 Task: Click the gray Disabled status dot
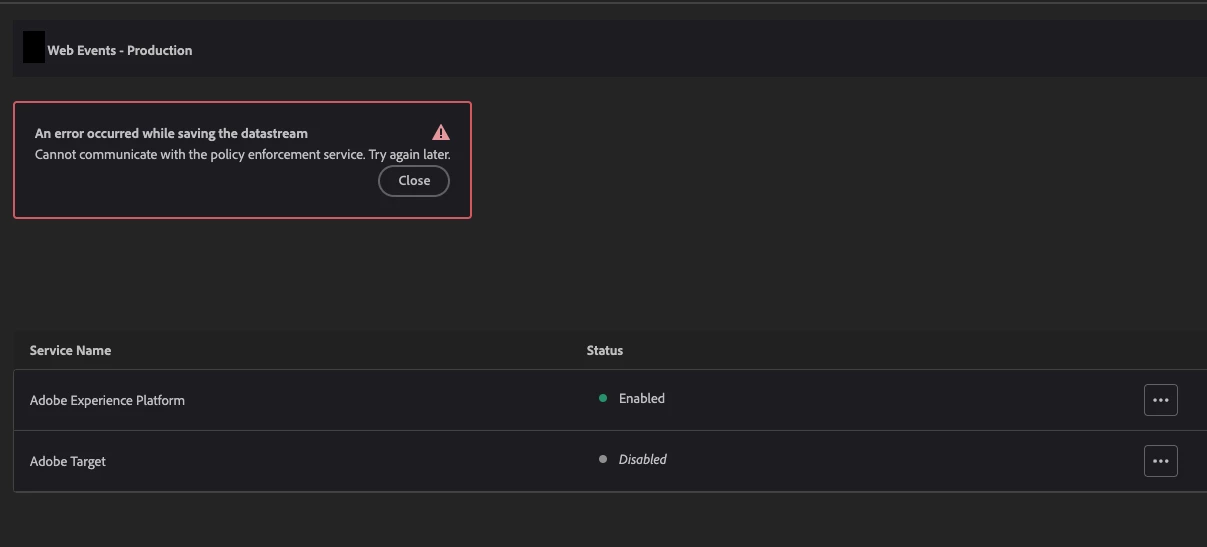[603, 459]
